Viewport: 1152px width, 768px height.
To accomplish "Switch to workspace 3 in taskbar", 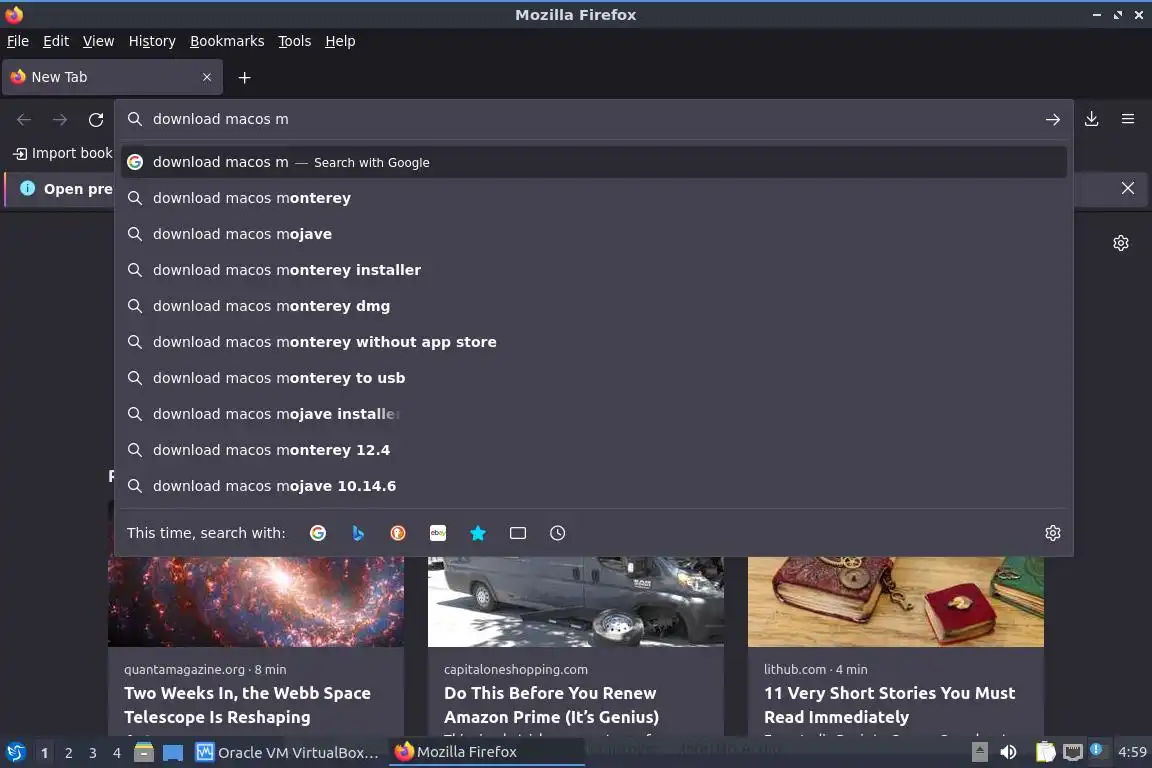I will click(x=93, y=753).
